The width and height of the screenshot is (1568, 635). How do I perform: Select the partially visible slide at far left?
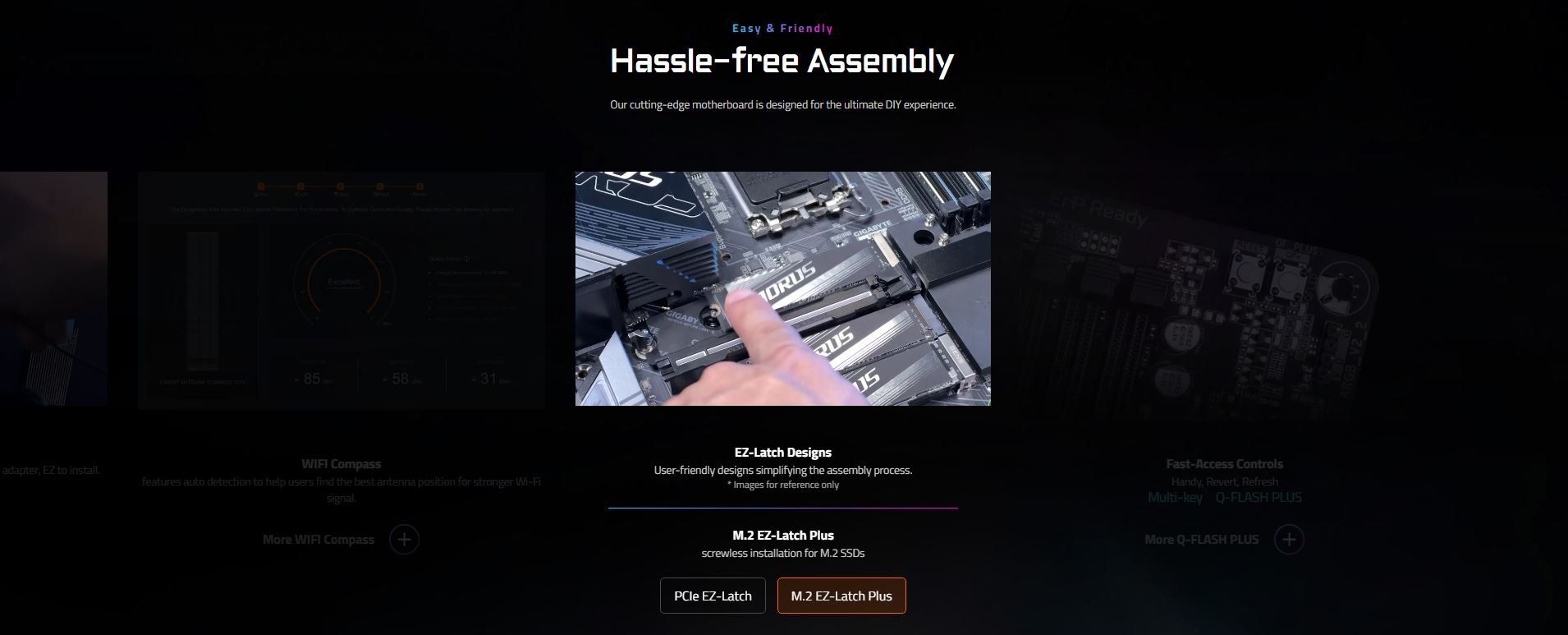pos(53,288)
